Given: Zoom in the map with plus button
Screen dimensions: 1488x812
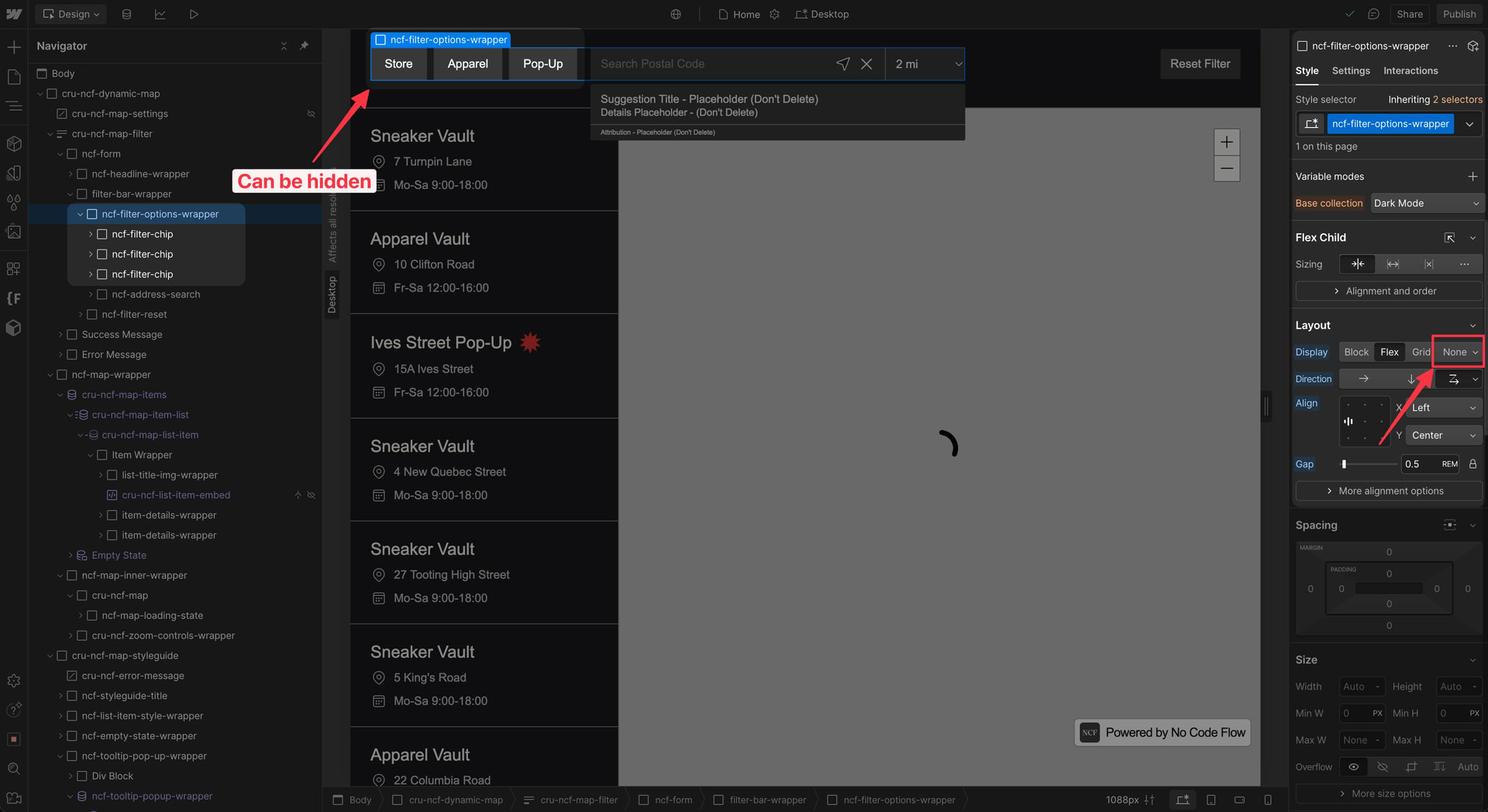Looking at the screenshot, I should (1226, 142).
